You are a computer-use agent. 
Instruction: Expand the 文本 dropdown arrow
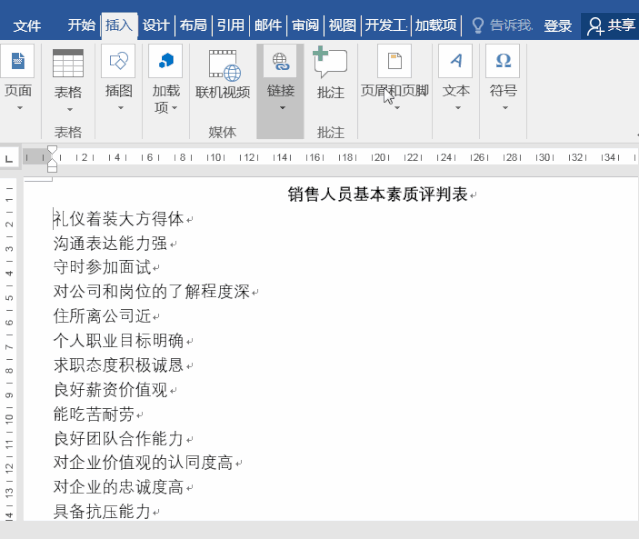pos(458,108)
